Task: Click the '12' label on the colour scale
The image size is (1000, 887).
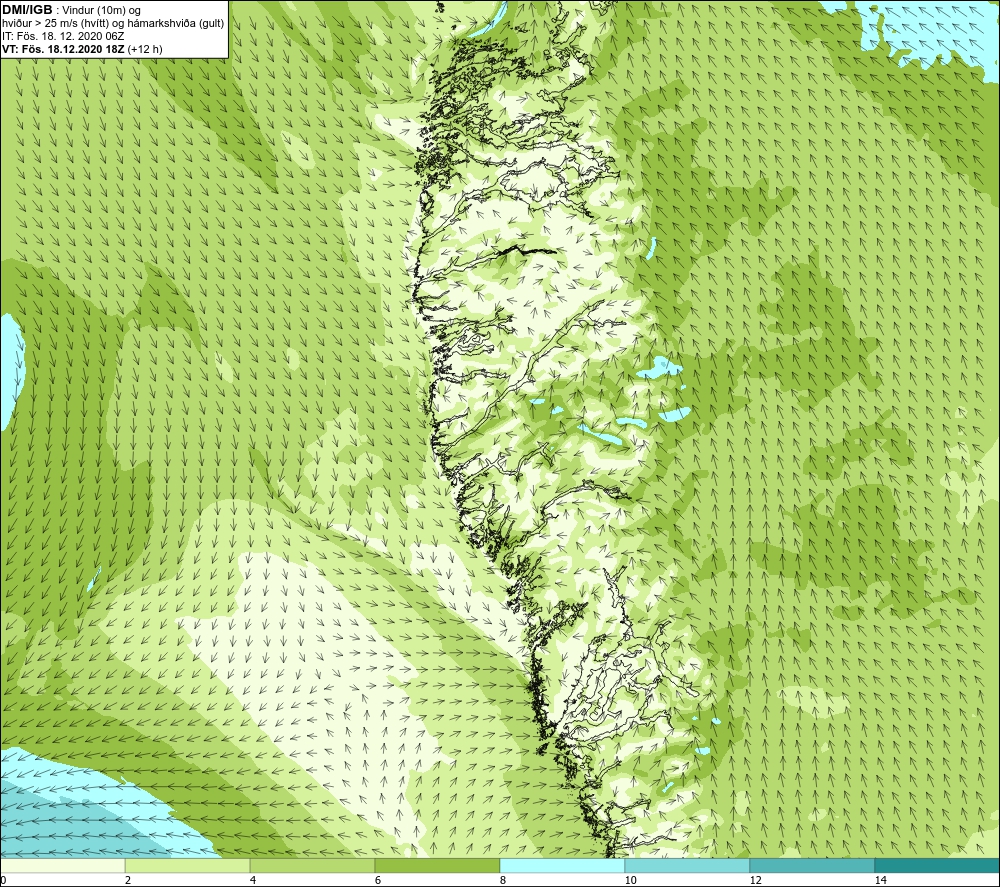Action: (x=755, y=881)
